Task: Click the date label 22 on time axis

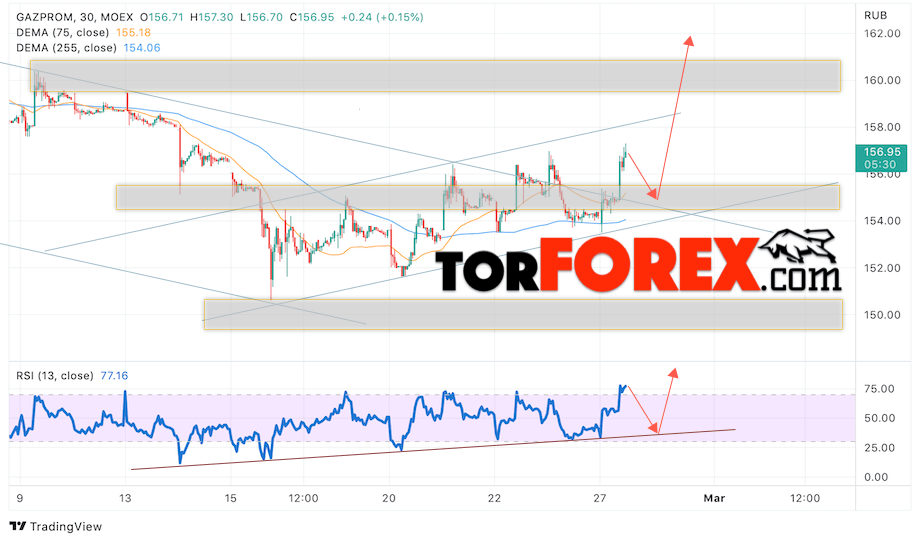Action: 495,498
